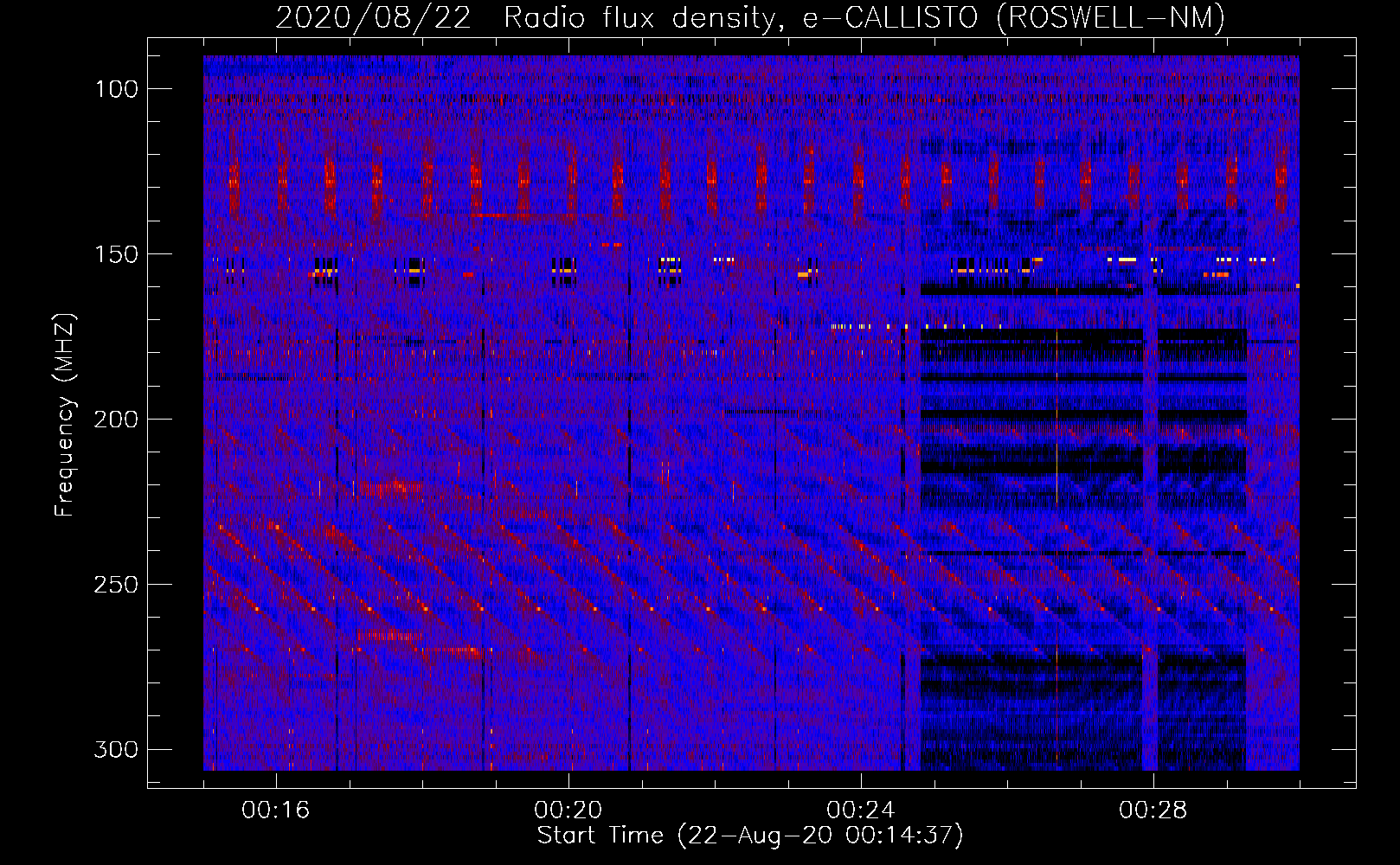Click the x-axis time label '00:20'
The height and width of the screenshot is (865, 1400).
(568, 811)
